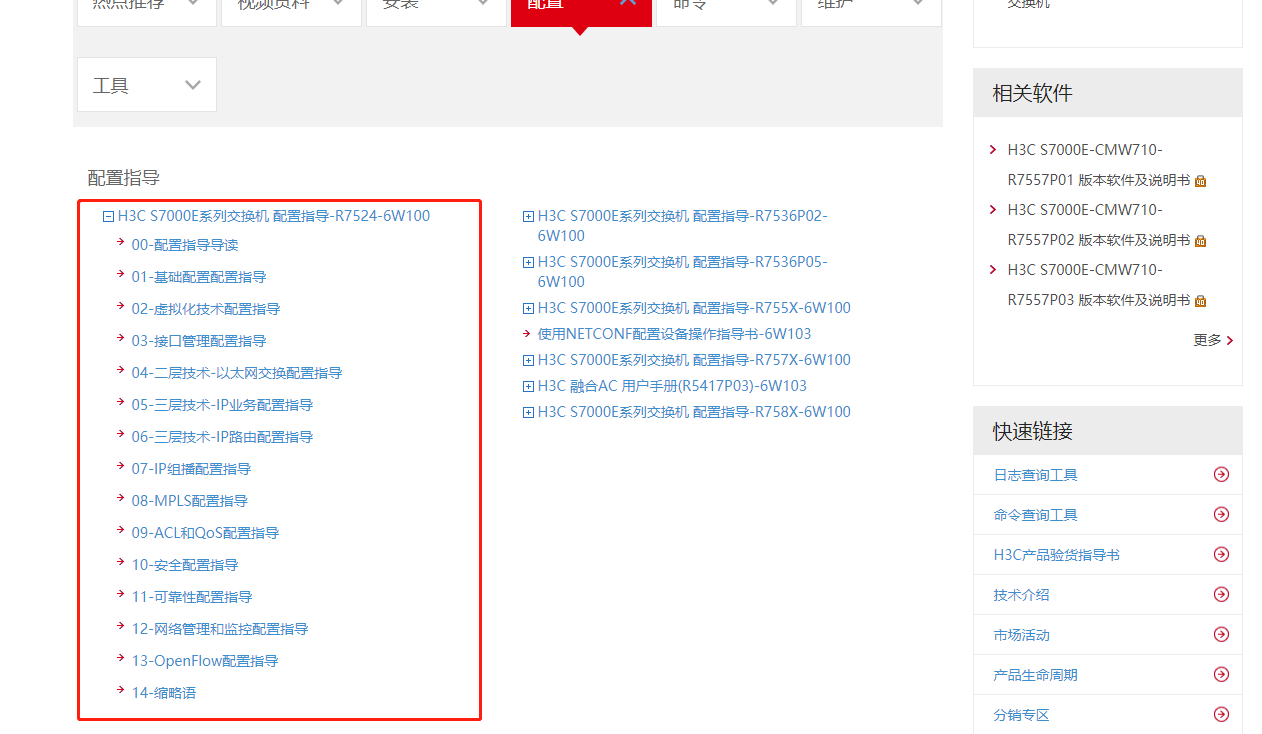Open 技术介绍 quick link
This screenshot has width=1262, height=734.
click(1021, 595)
